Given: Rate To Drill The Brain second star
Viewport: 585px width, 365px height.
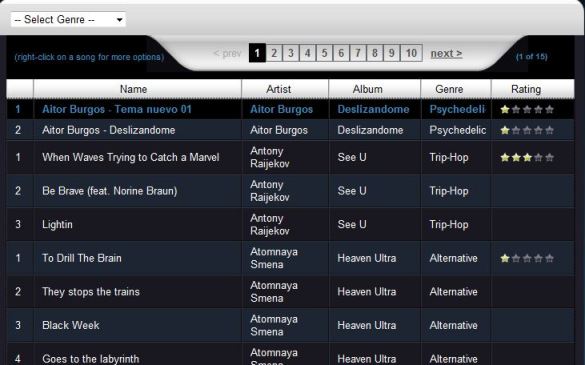Looking at the screenshot, I should click(x=516, y=258).
